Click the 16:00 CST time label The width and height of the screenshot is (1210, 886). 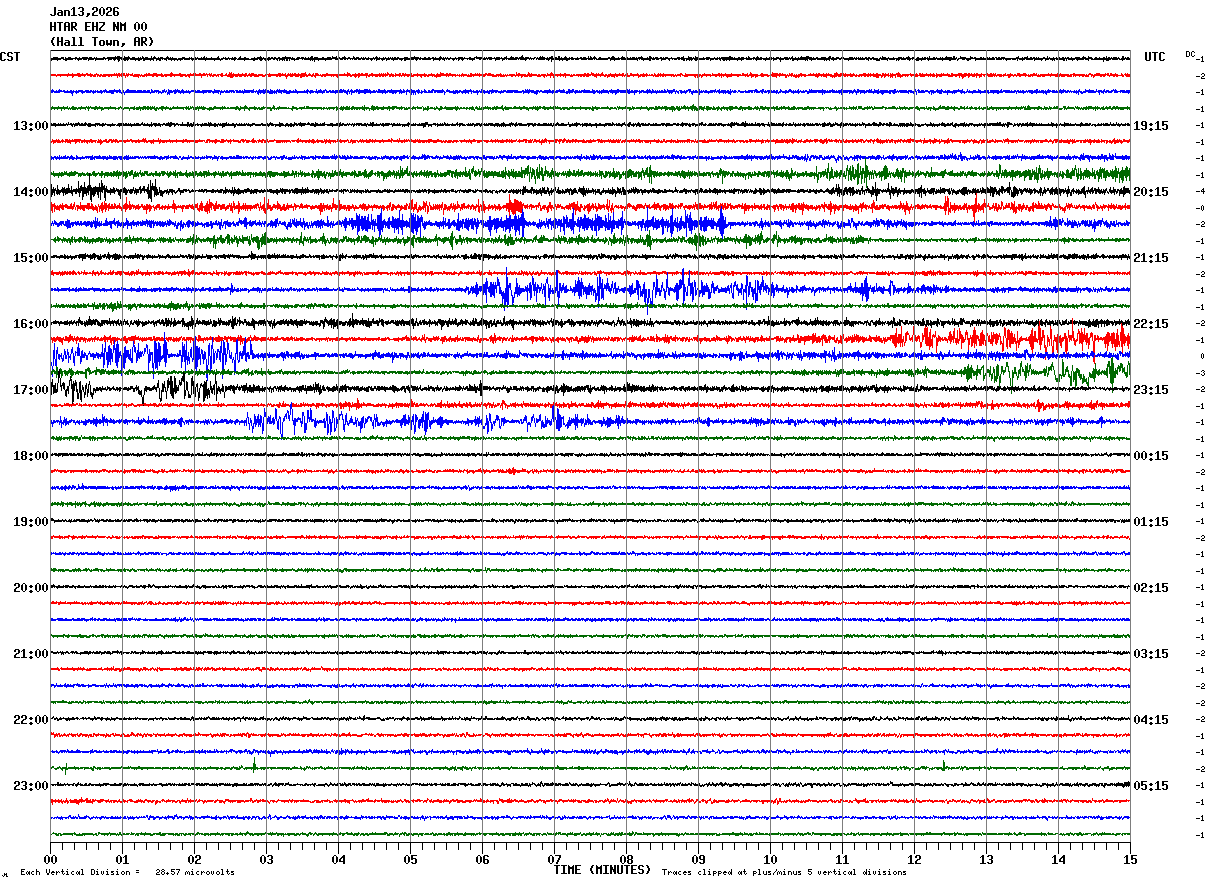click(30, 324)
